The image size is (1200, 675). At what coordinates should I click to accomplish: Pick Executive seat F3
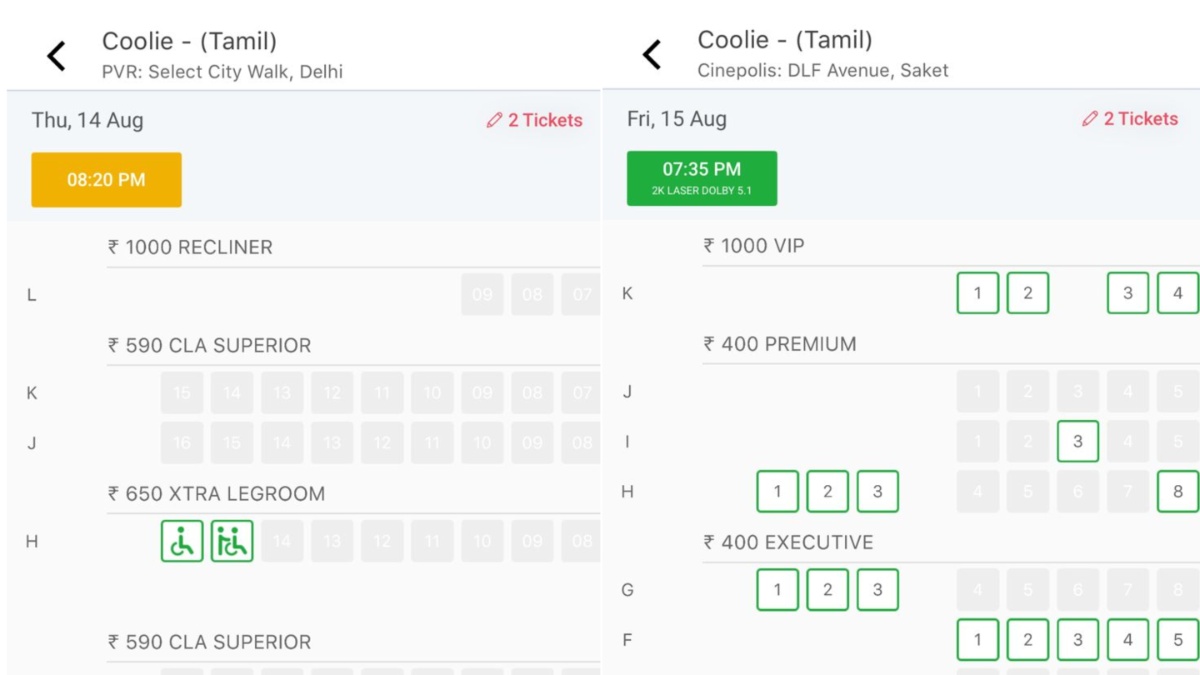point(1078,640)
